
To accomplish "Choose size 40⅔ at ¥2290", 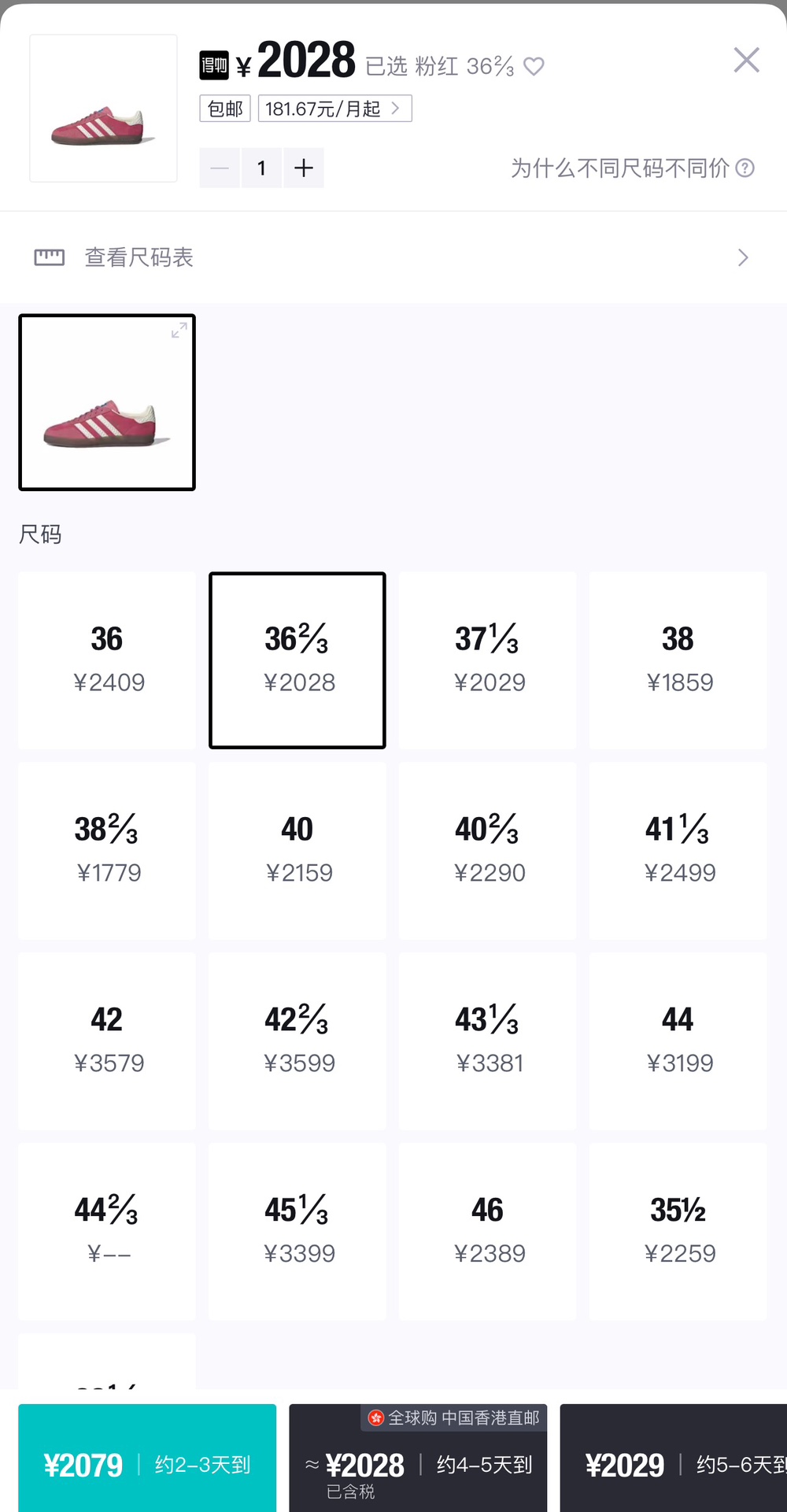I will point(487,850).
